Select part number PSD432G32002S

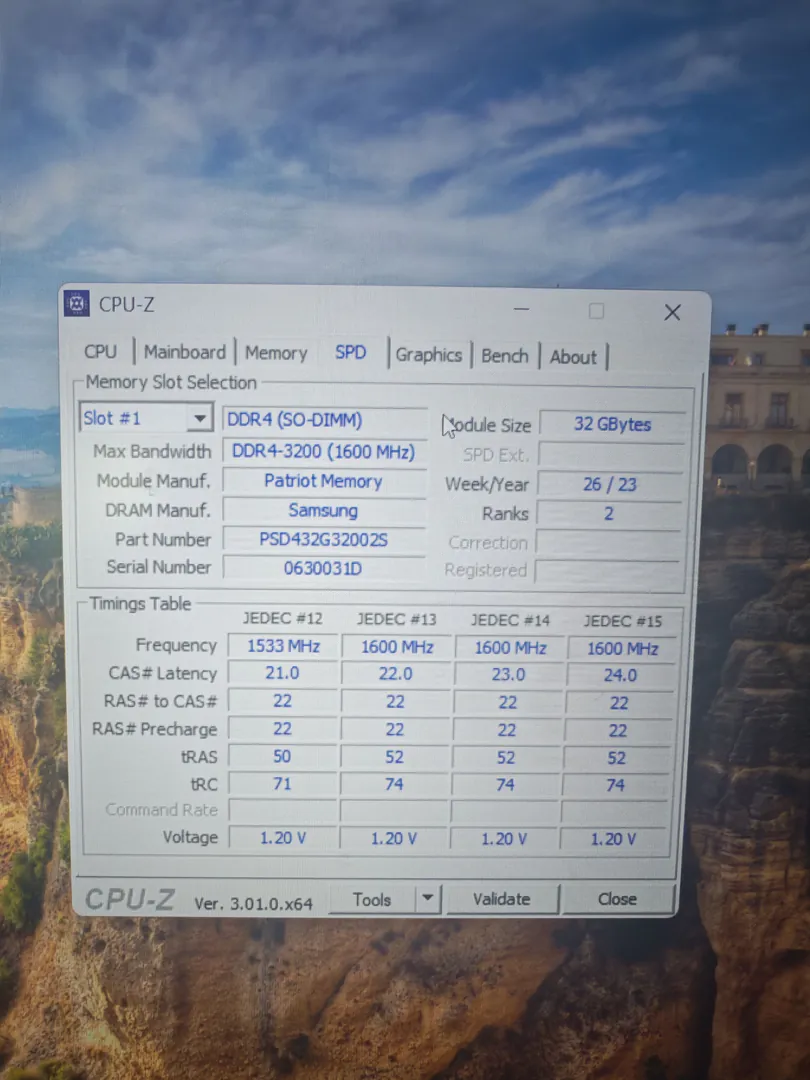pyautogui.click(x=324, y=539)
